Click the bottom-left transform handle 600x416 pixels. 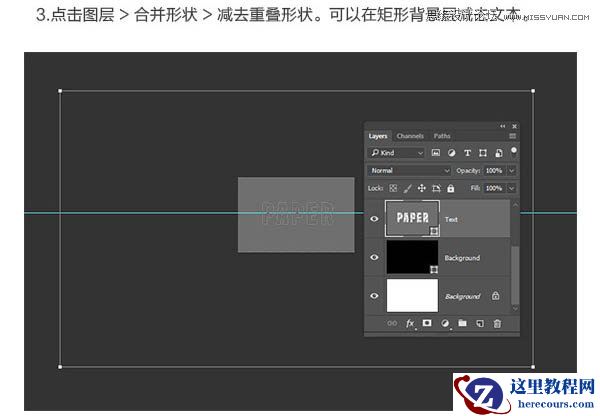(x=60, y=367)
